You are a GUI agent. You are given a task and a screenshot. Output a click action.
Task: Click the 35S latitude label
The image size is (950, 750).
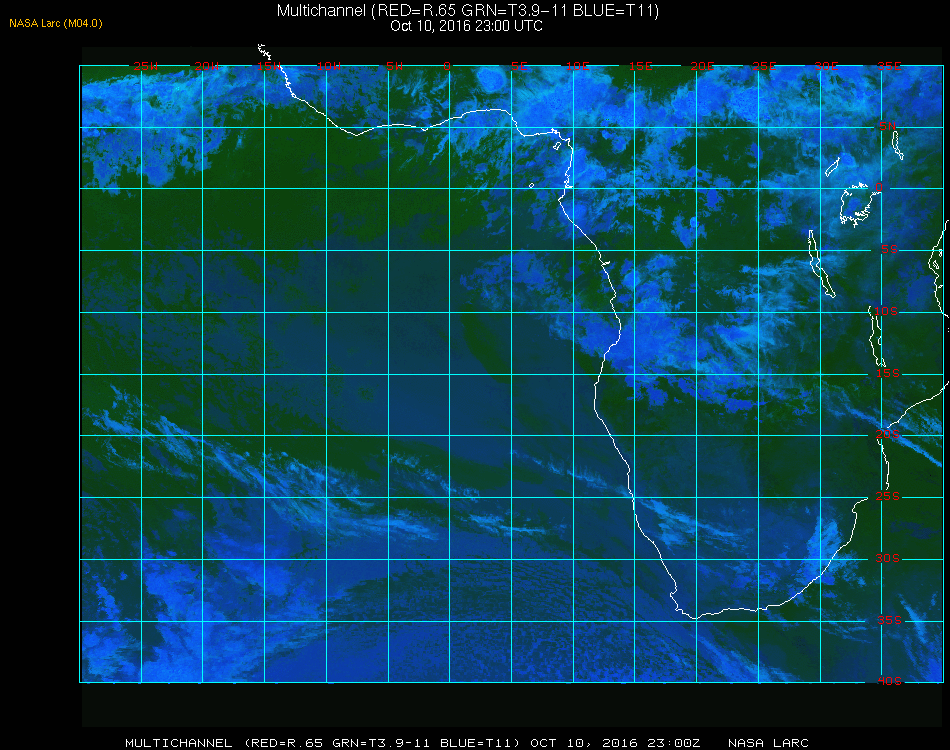889,620
